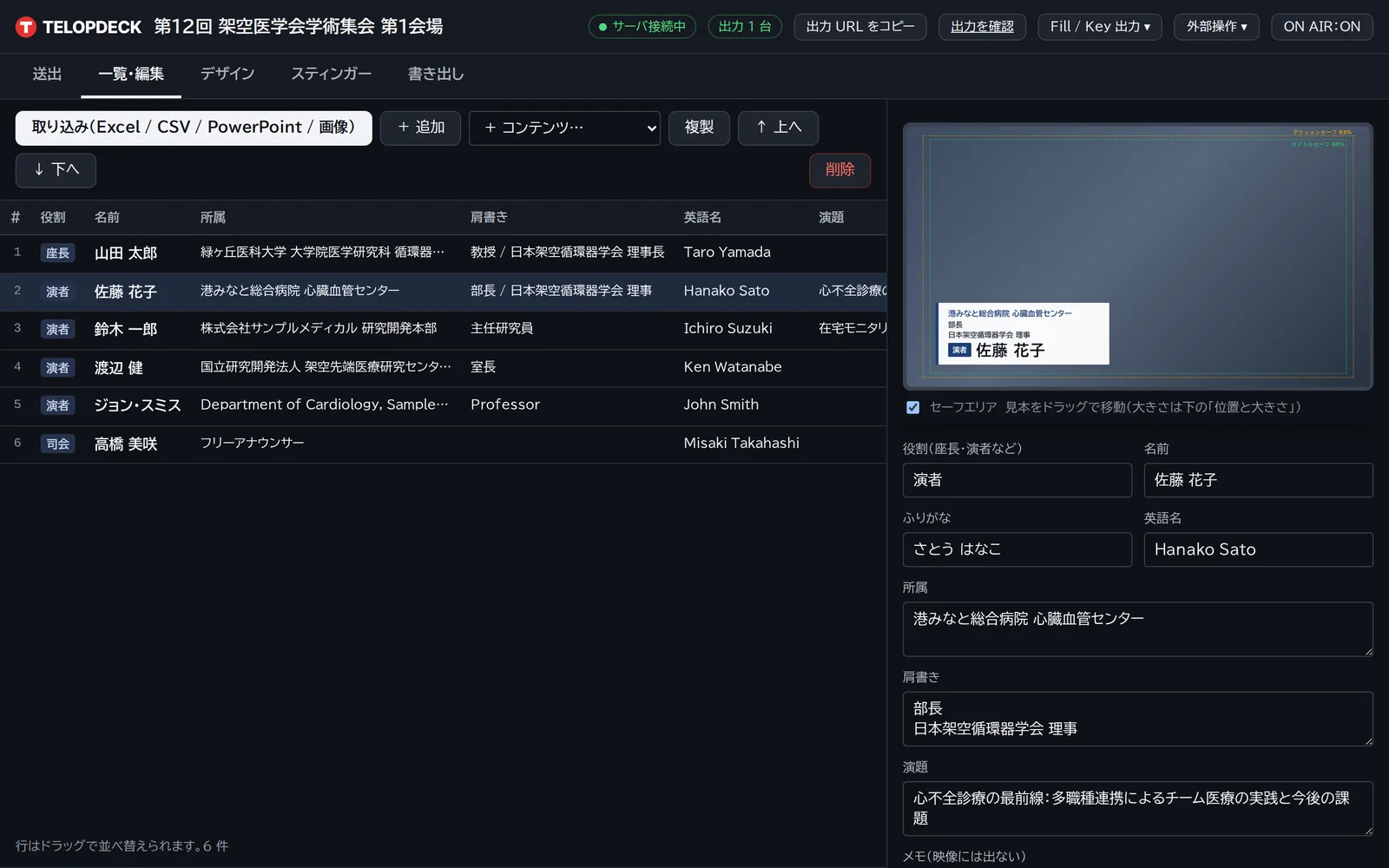The width and height of the screenshot is (1389, 868).
Task: Select the ジョン・スミス row name
Action: pos(138,405)
